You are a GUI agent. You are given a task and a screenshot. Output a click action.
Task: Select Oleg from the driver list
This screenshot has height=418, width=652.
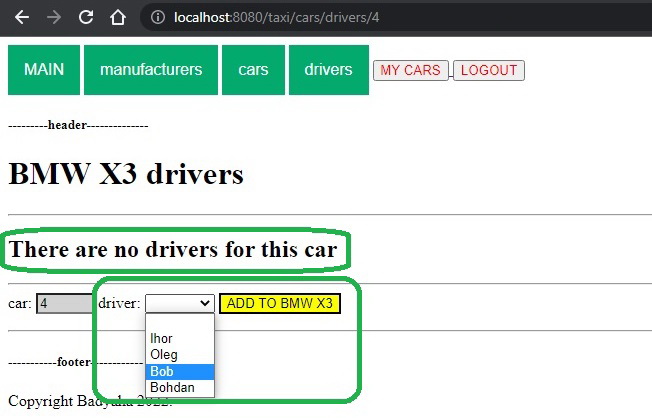coord(180,355)
